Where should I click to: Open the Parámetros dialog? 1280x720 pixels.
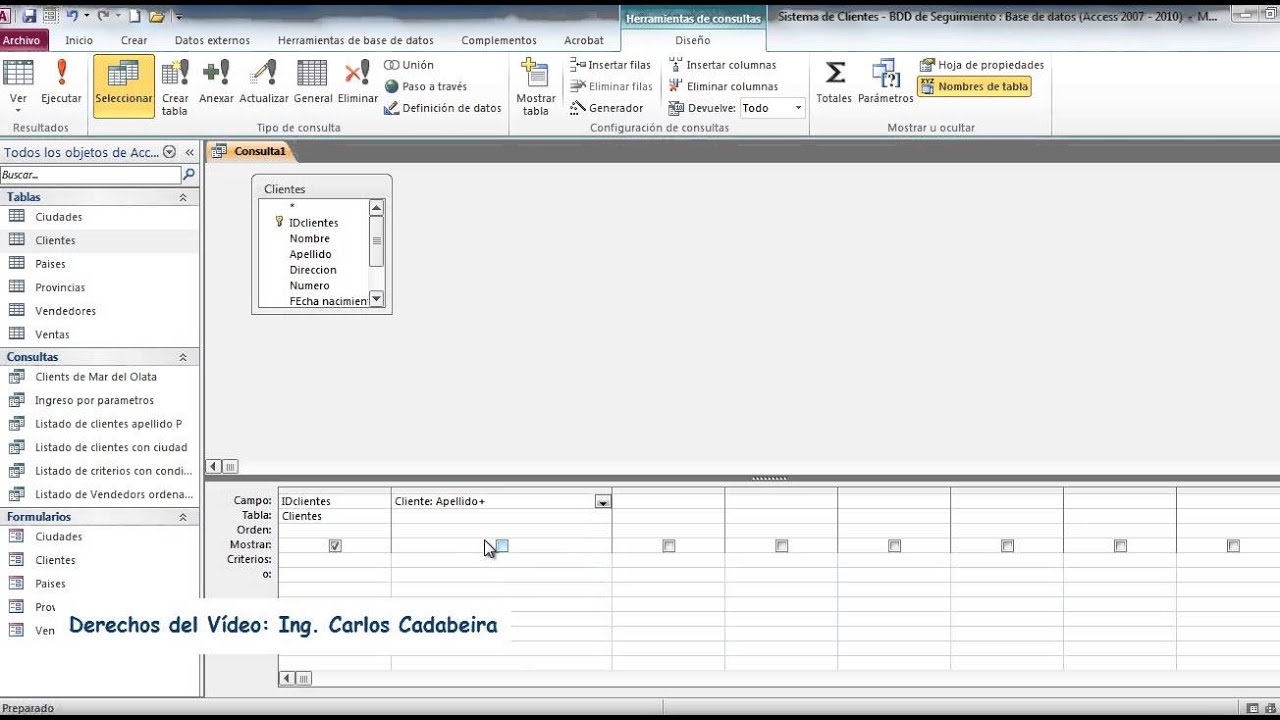point(885,82)
